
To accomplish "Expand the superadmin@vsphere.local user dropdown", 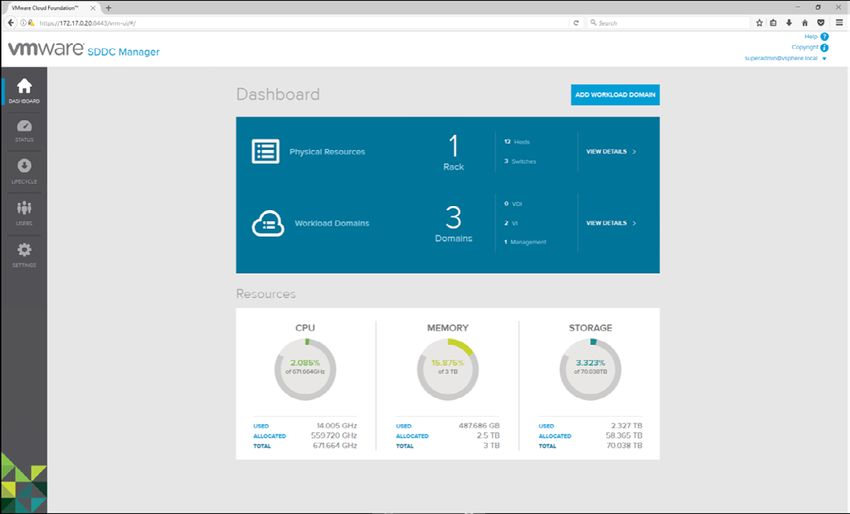I will tap(824, 59).
